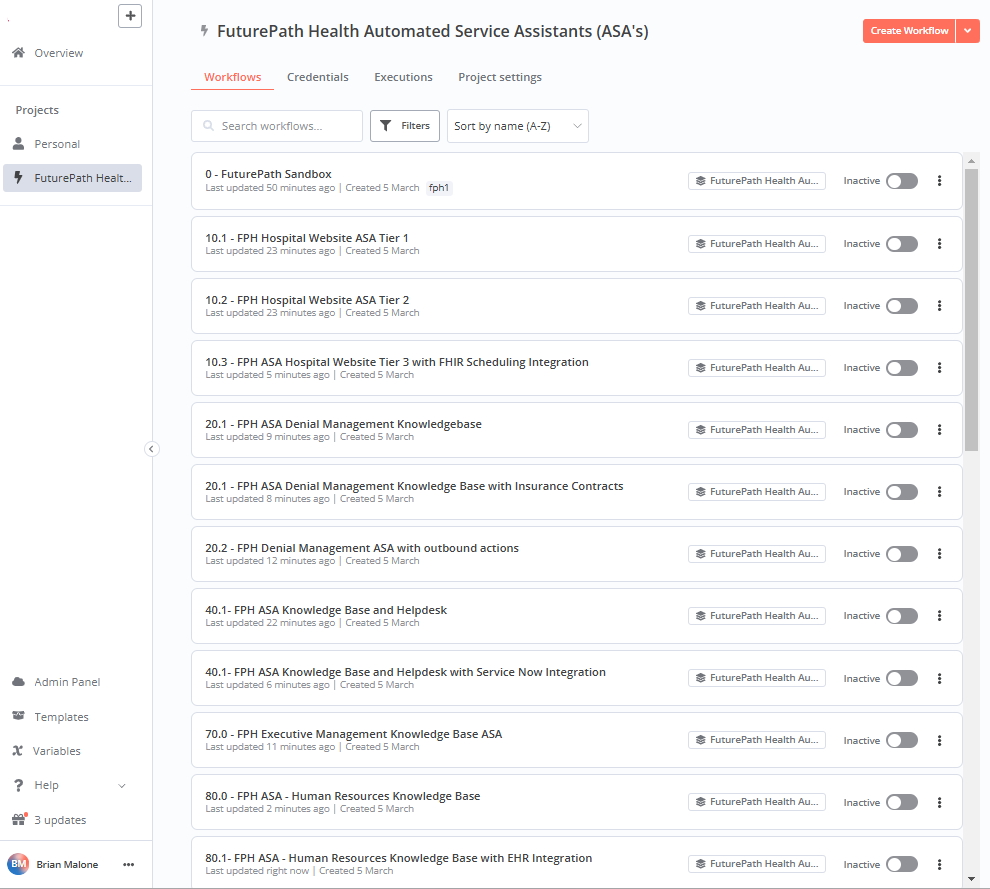
Task: Open the Templates icon in the sidebar
Action: (x=19, y=716)
